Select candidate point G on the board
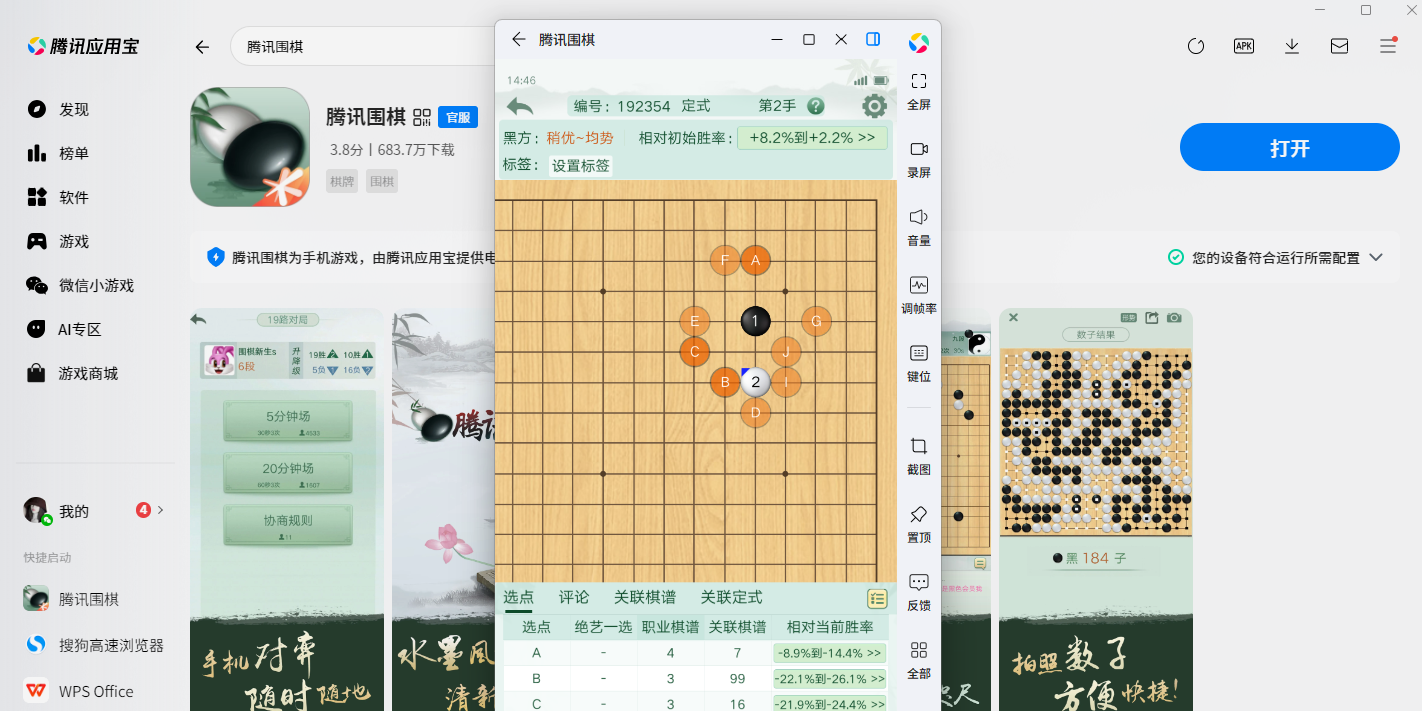 coord(816,321)
